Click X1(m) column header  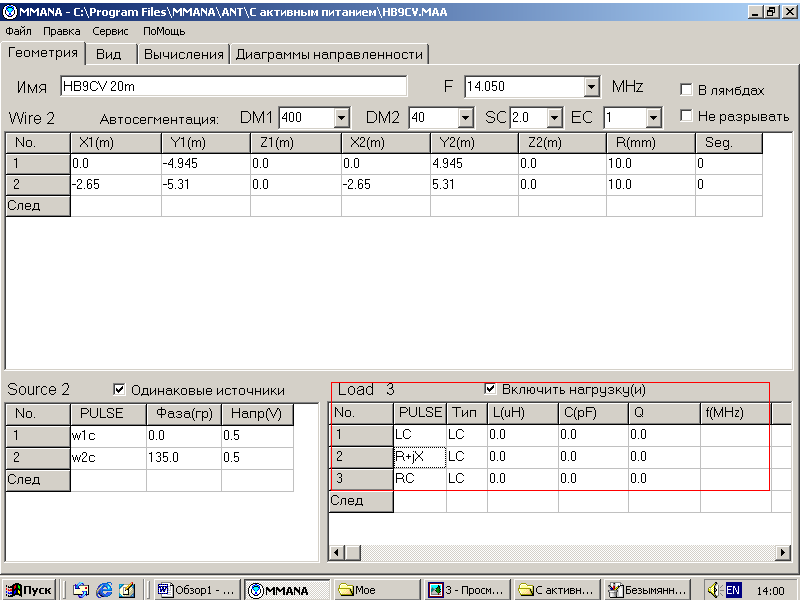(116, 143)
